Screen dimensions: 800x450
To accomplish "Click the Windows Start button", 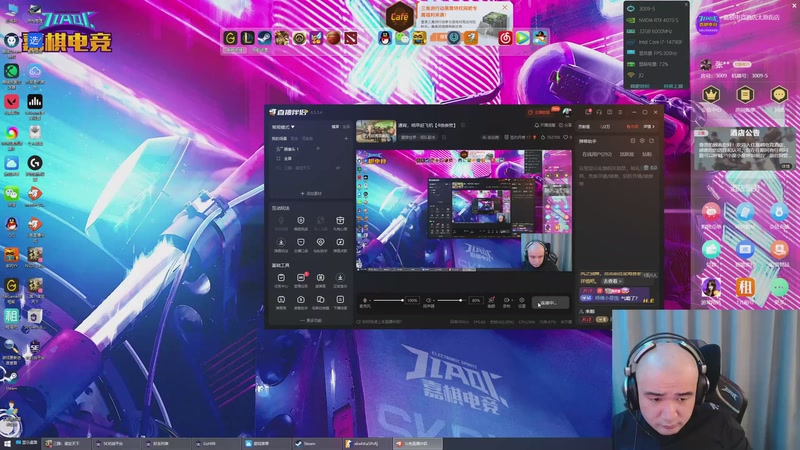I will (x=7, y=444).
